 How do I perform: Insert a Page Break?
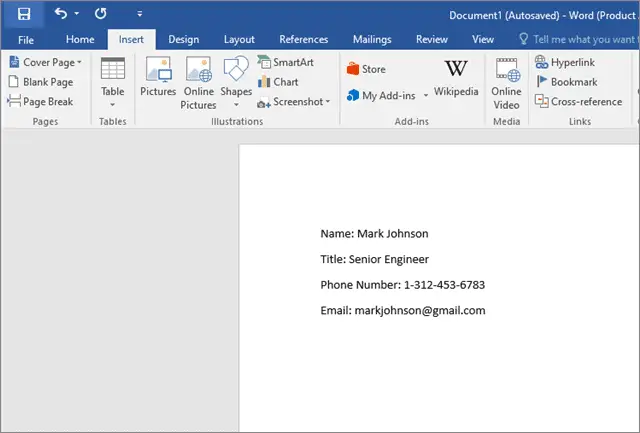[x=40, y=101]
